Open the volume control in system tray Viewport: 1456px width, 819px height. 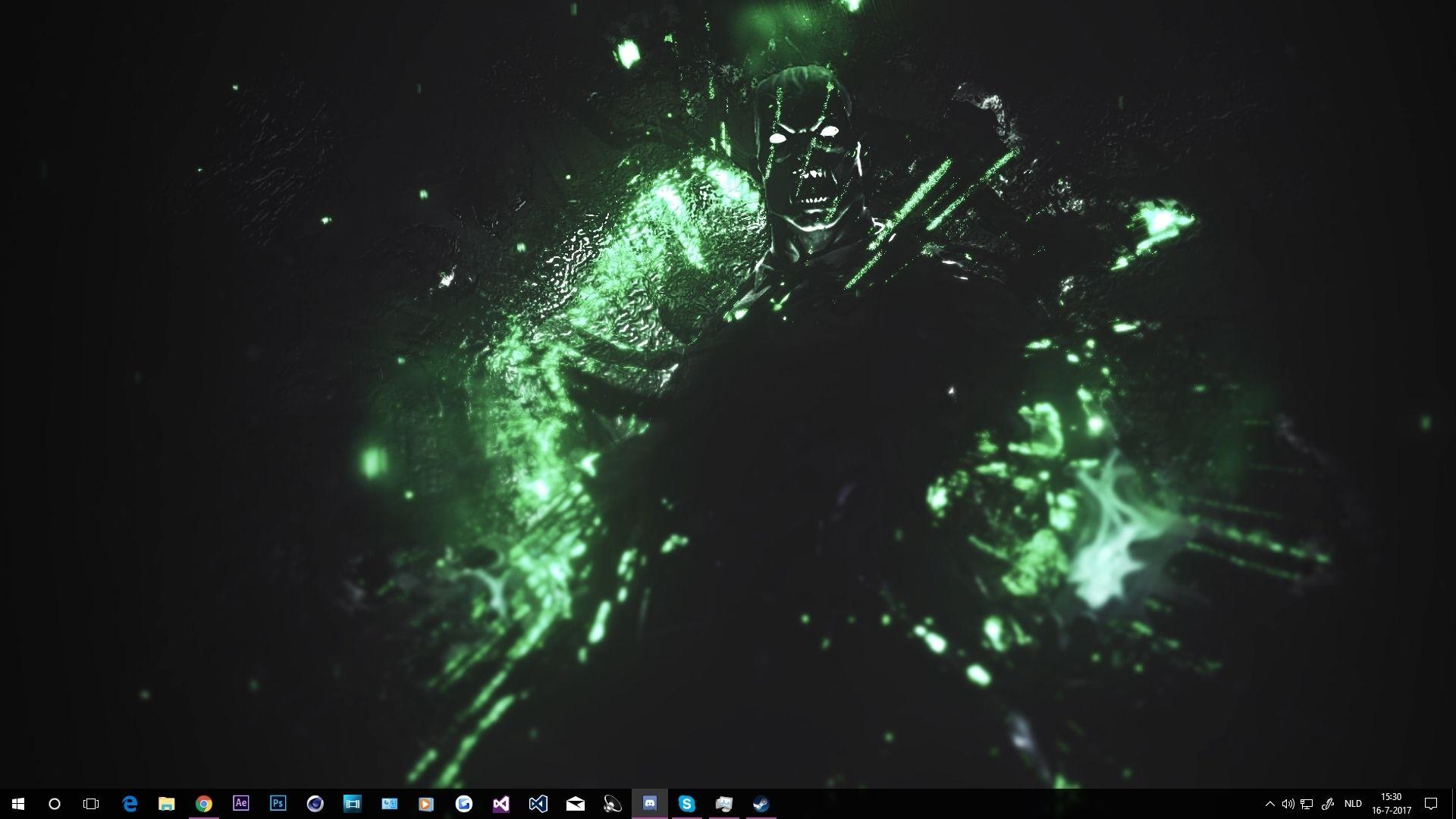click(1288, 804)
